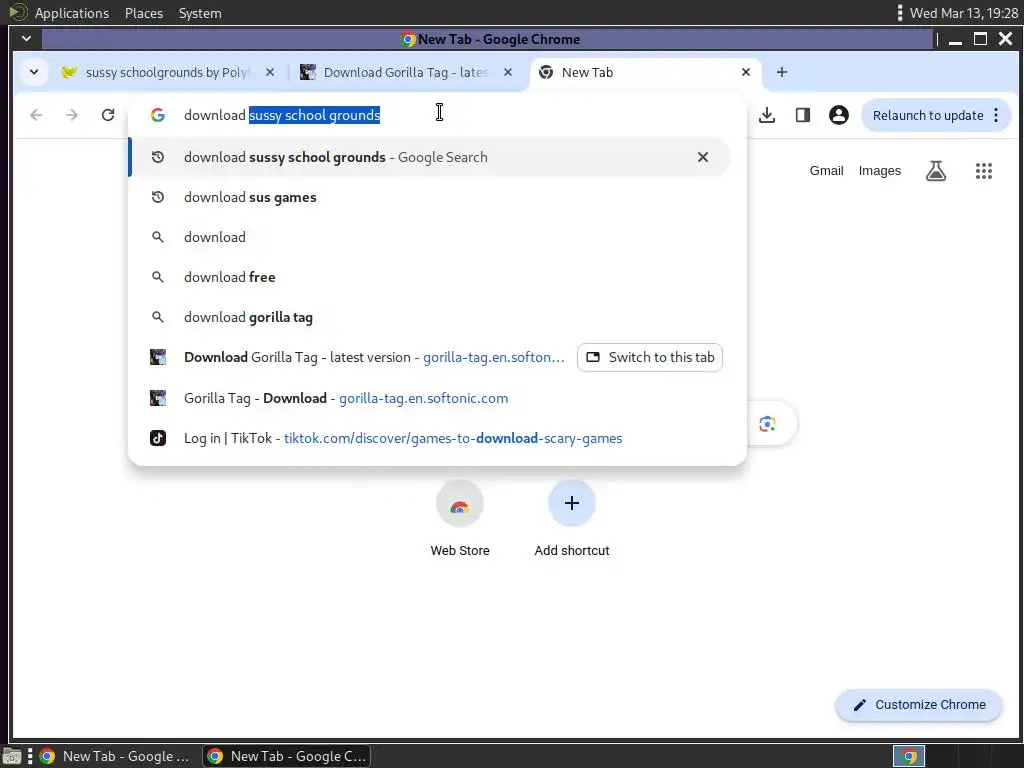Select 'download free' suggestion
1024x768 pixels.
coord(430,277)
